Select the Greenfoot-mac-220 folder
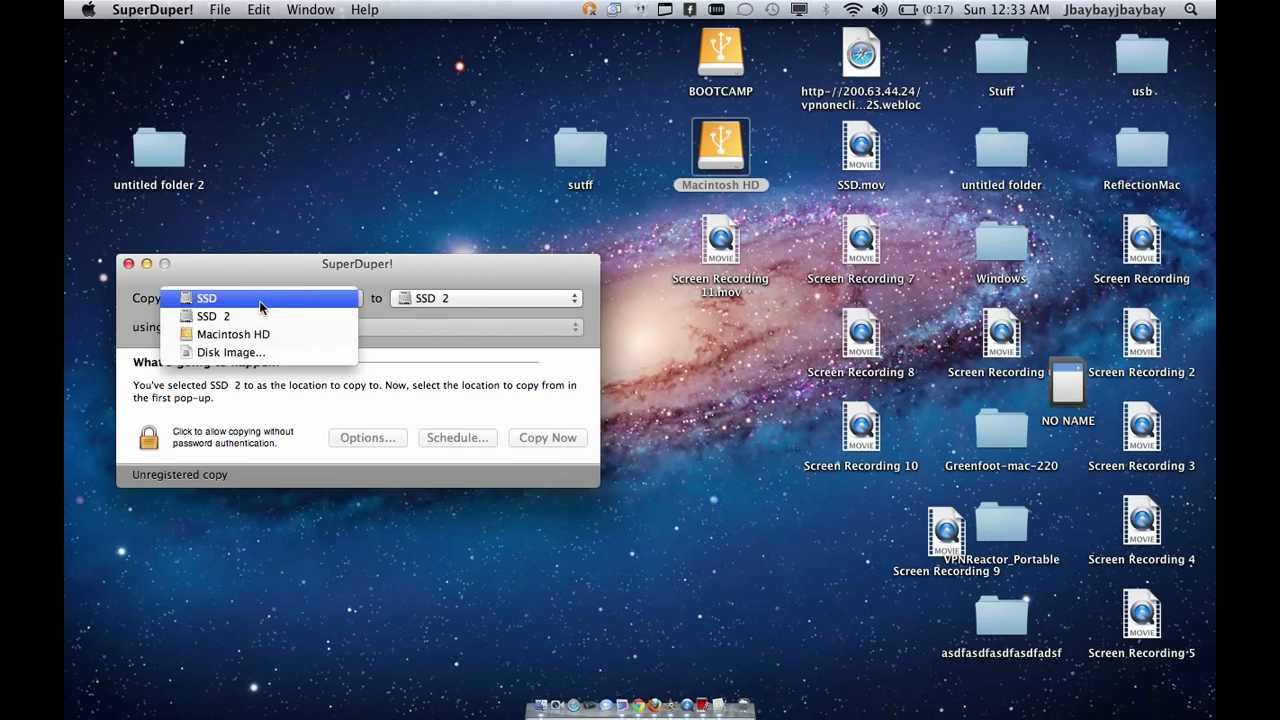Image resolution: width=1280 pixels, height=720 pixels. [x=1001, y=429]
